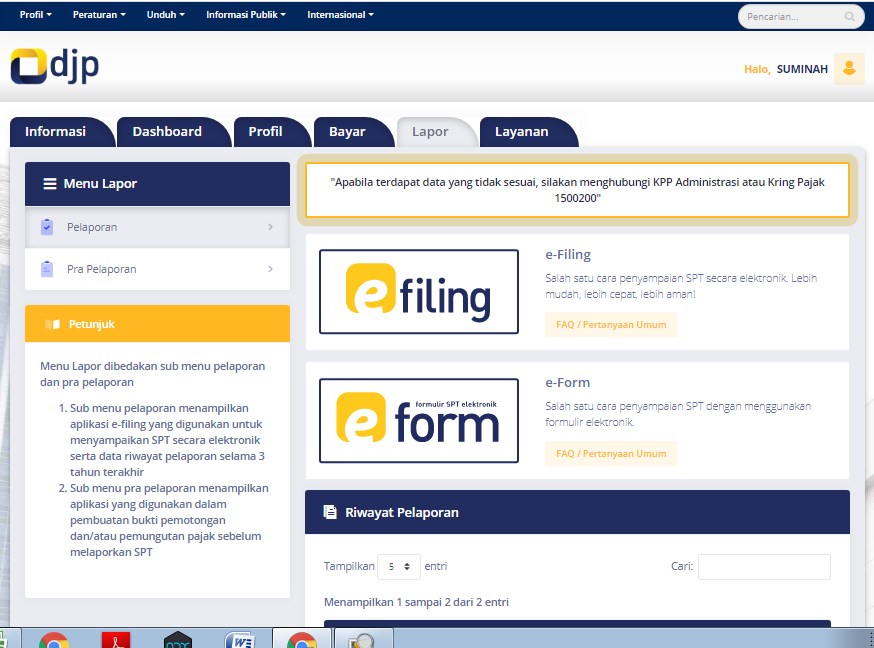Image resolution: width=874 pixels, height=648 pixels.
Task: Click the Pelaporan clipboard icon
Action: (x=47, y=227)
